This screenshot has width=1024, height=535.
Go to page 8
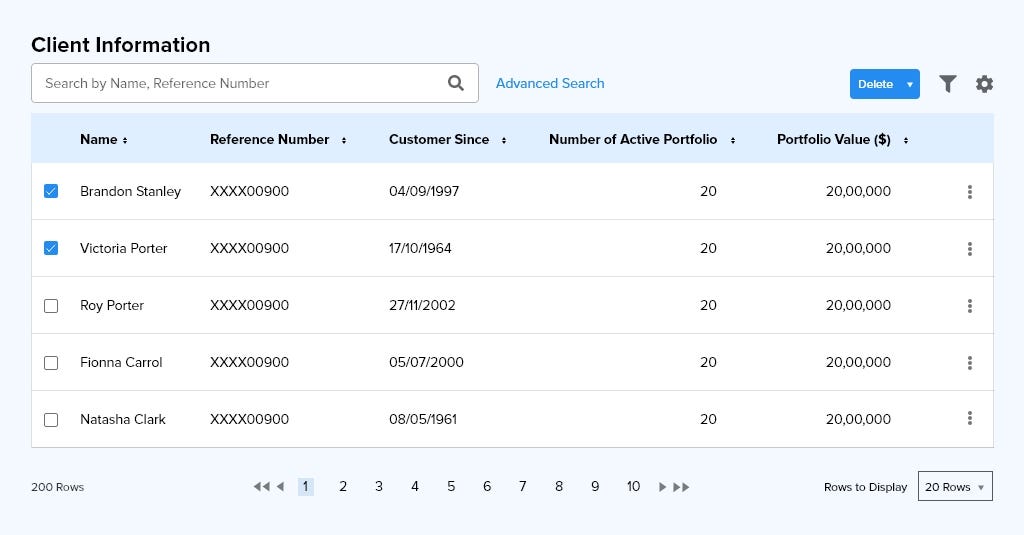coord(559,486)
